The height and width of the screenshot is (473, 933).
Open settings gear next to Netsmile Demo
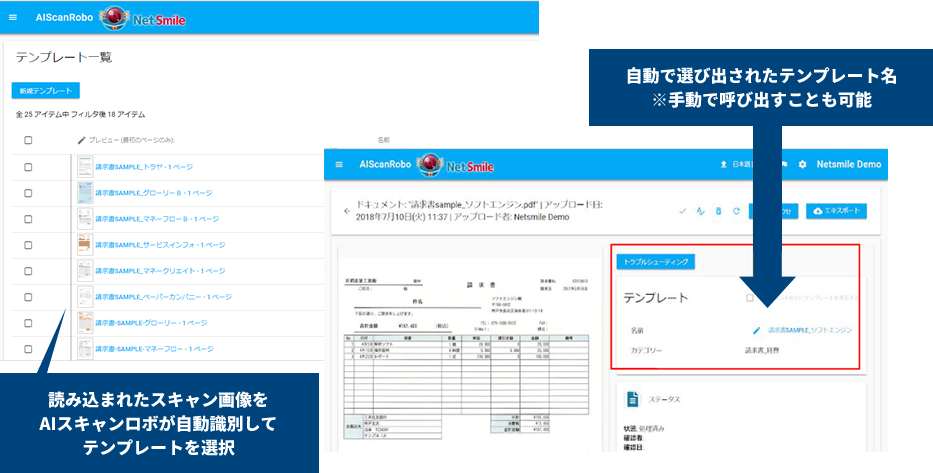(x=802, y=164)
